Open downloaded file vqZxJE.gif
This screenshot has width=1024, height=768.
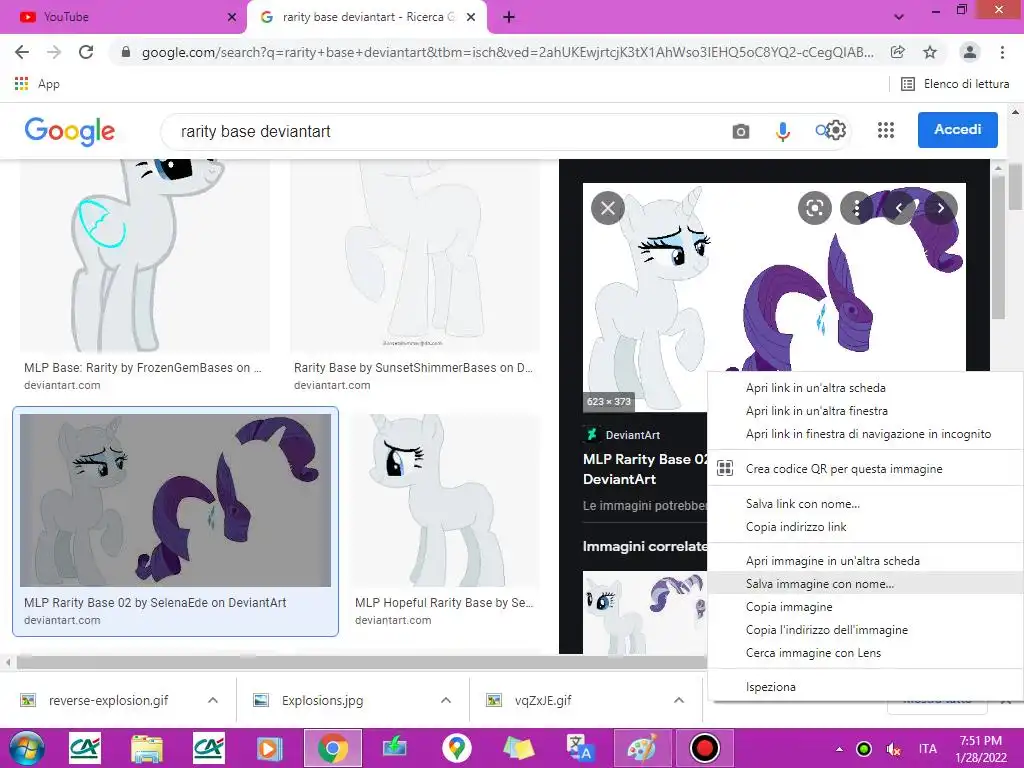(x=529, y=701)
